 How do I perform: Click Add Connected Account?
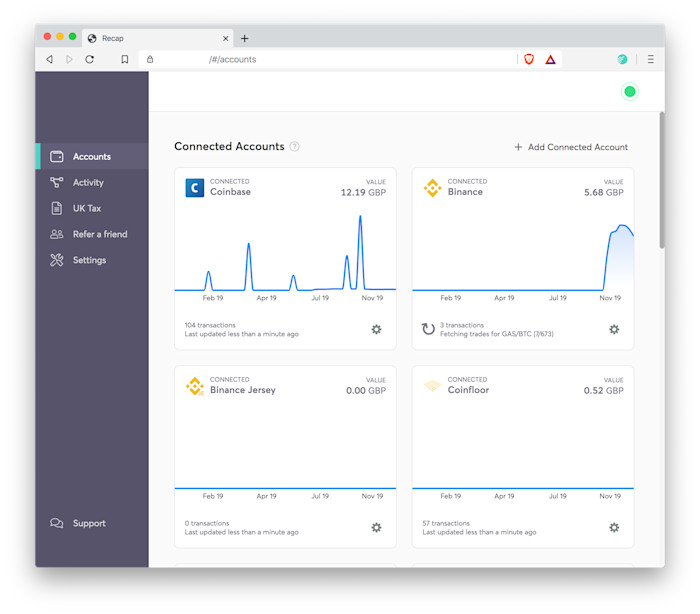571,147
